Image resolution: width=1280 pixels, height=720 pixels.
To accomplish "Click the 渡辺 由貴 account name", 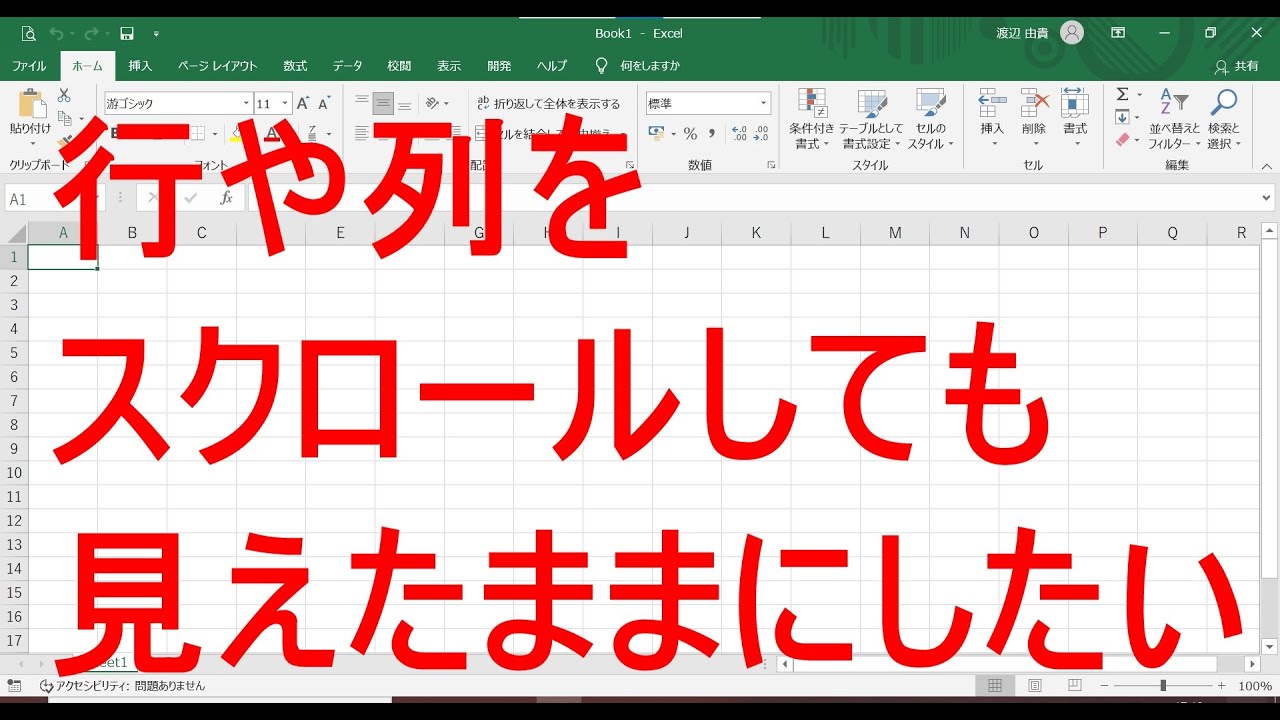I will pyautogui.click(x=1022, y=33).
